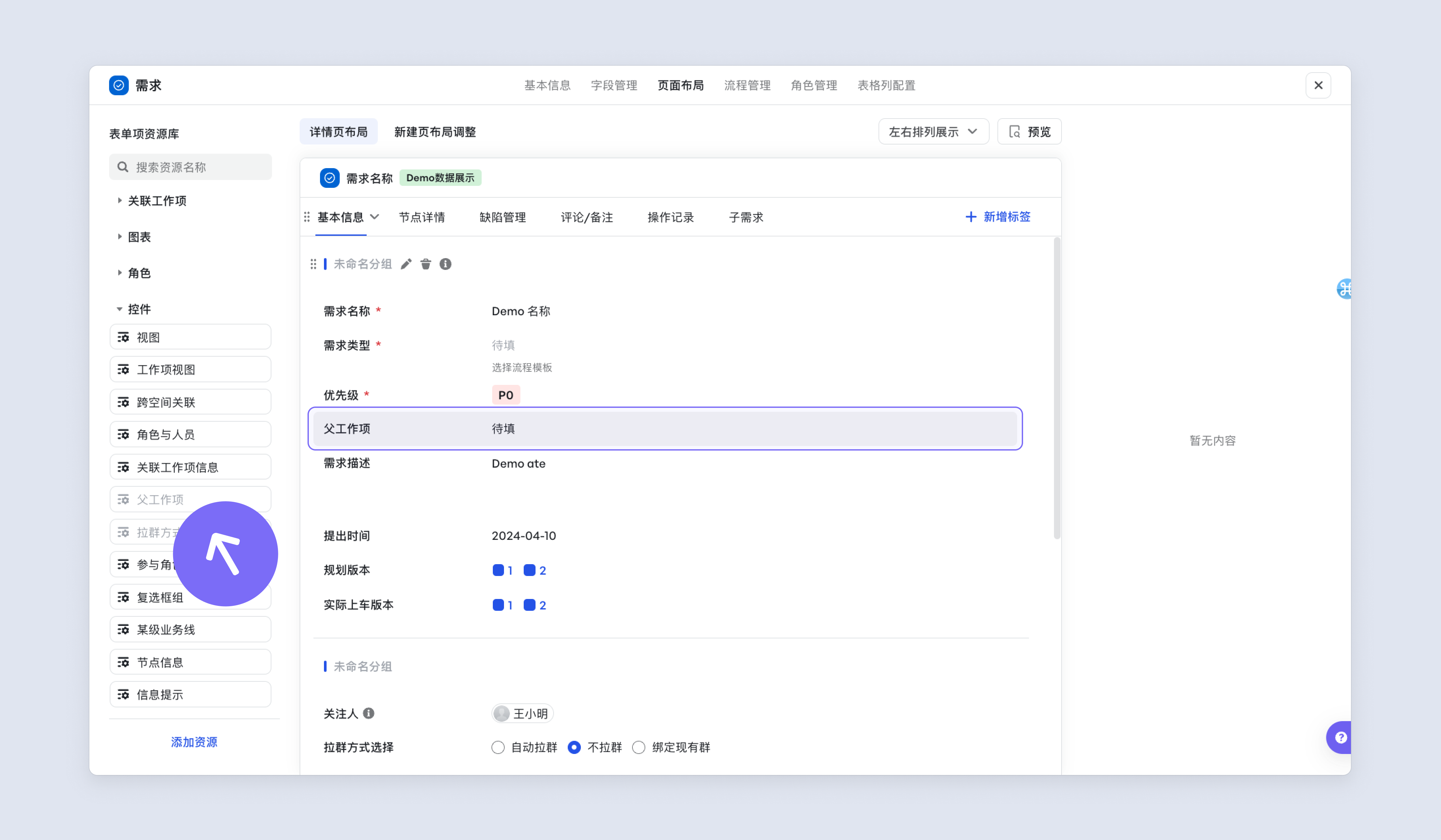
Task: Click the 关联工作项信息 control icon
Action: click(x=124, y=467)
